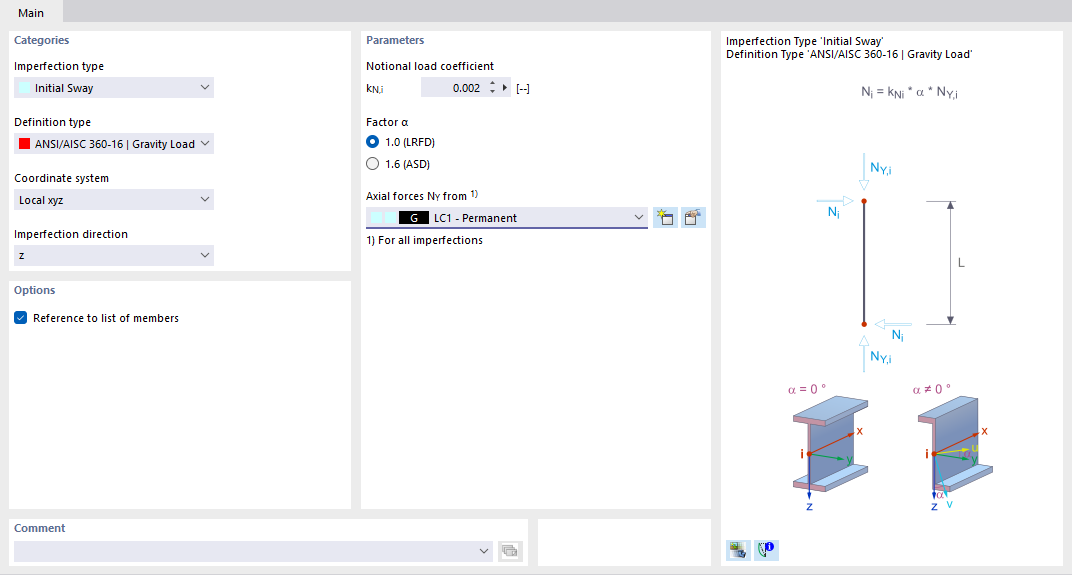Click the red swatch in Definition type box
Image resolution: width=1072 pixels, height=575 pixels.
coord(25,144)
